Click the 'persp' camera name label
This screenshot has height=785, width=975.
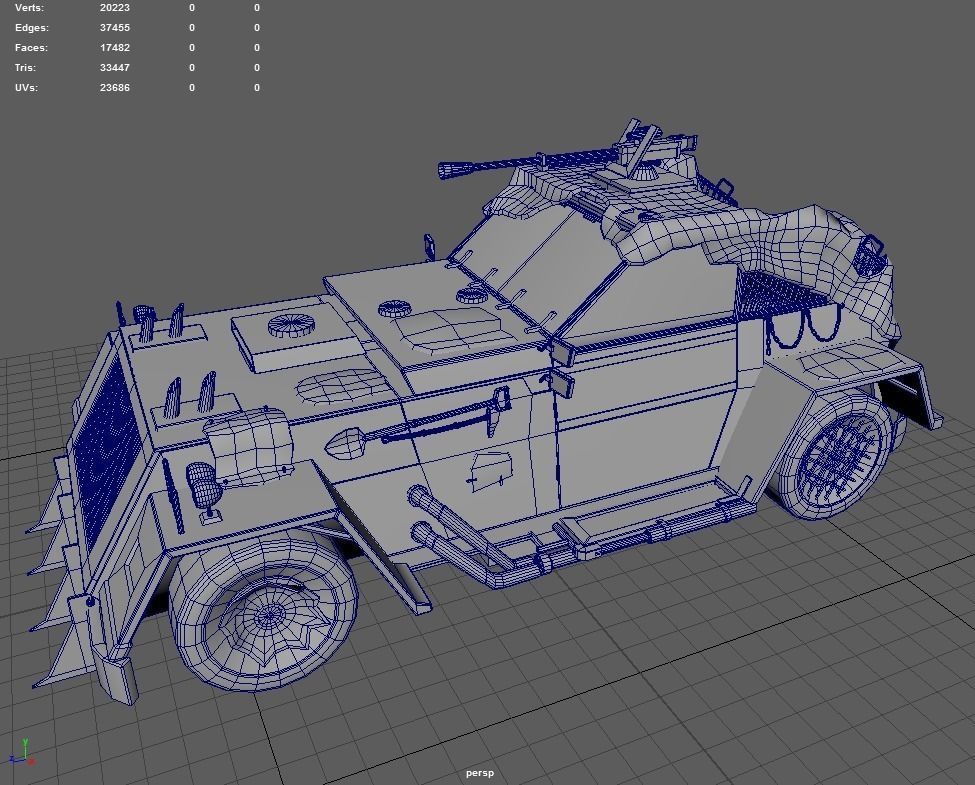click(480, 773)
